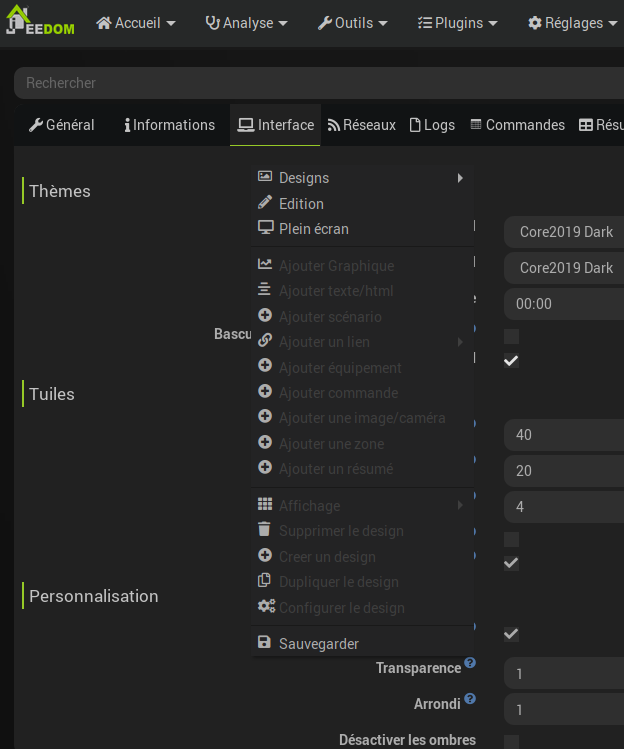Click the Edition pencil icon
624x749 pixels.
click(265, 203)
